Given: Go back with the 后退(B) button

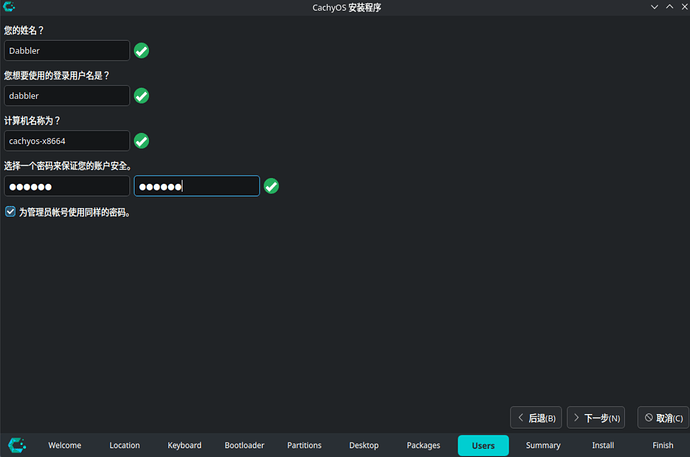Looking at the screenshot, I should (x=536, y=417).
